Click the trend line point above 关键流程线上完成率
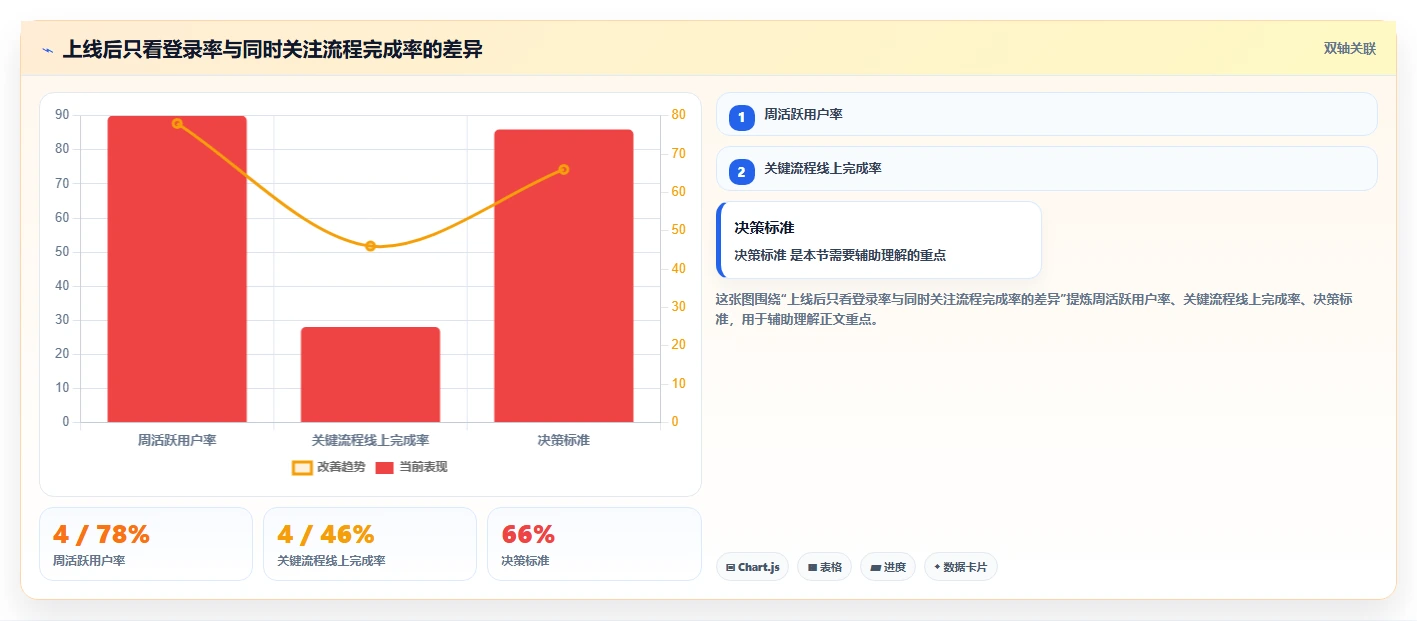The image size is (1417, 621). pyautogui.click(x=370, y=246)
